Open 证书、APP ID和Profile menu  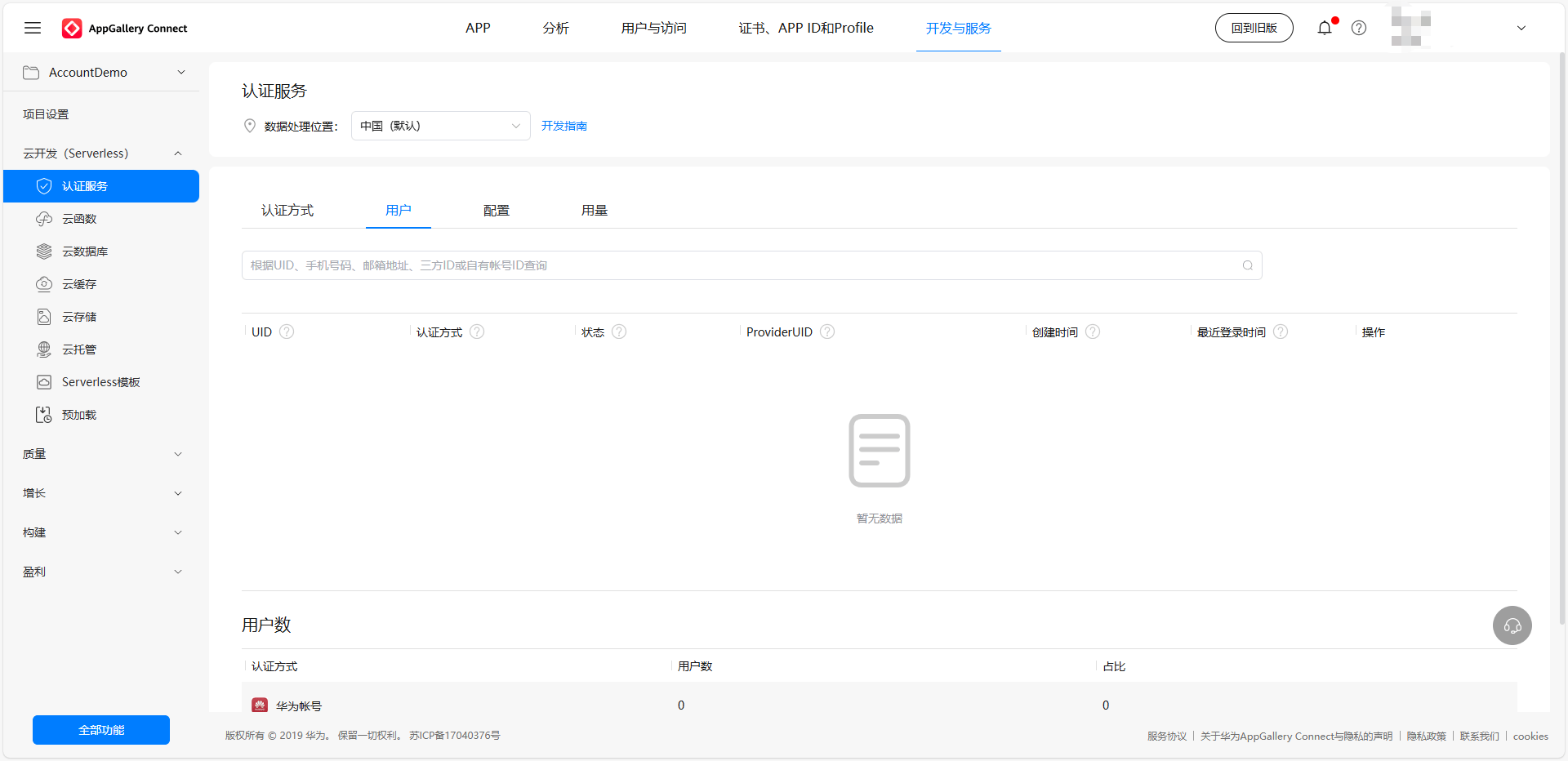806,28
